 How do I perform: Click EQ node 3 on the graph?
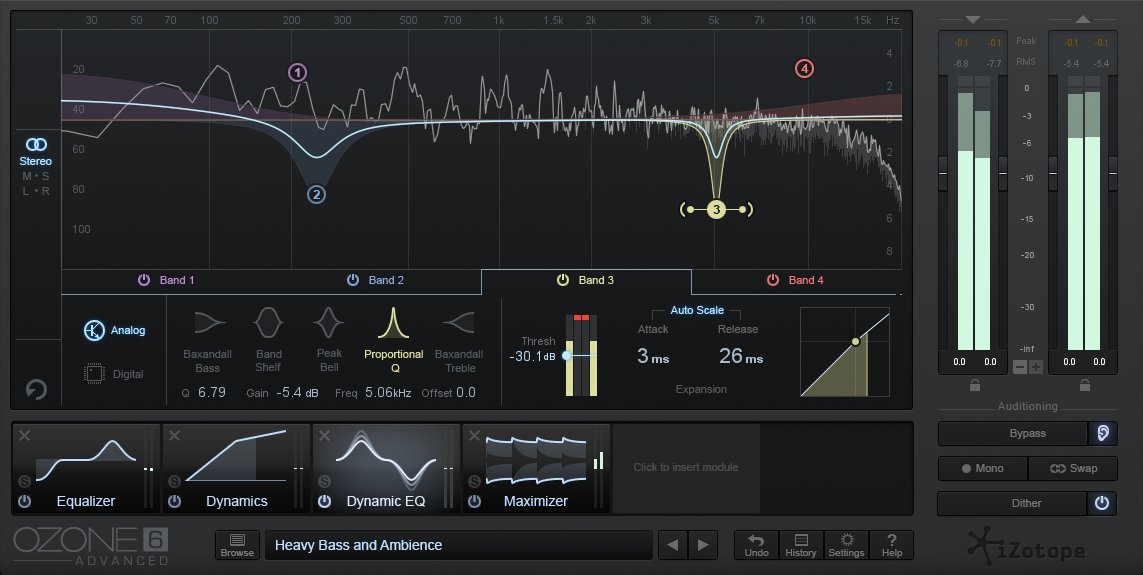[x=716, y=209]
